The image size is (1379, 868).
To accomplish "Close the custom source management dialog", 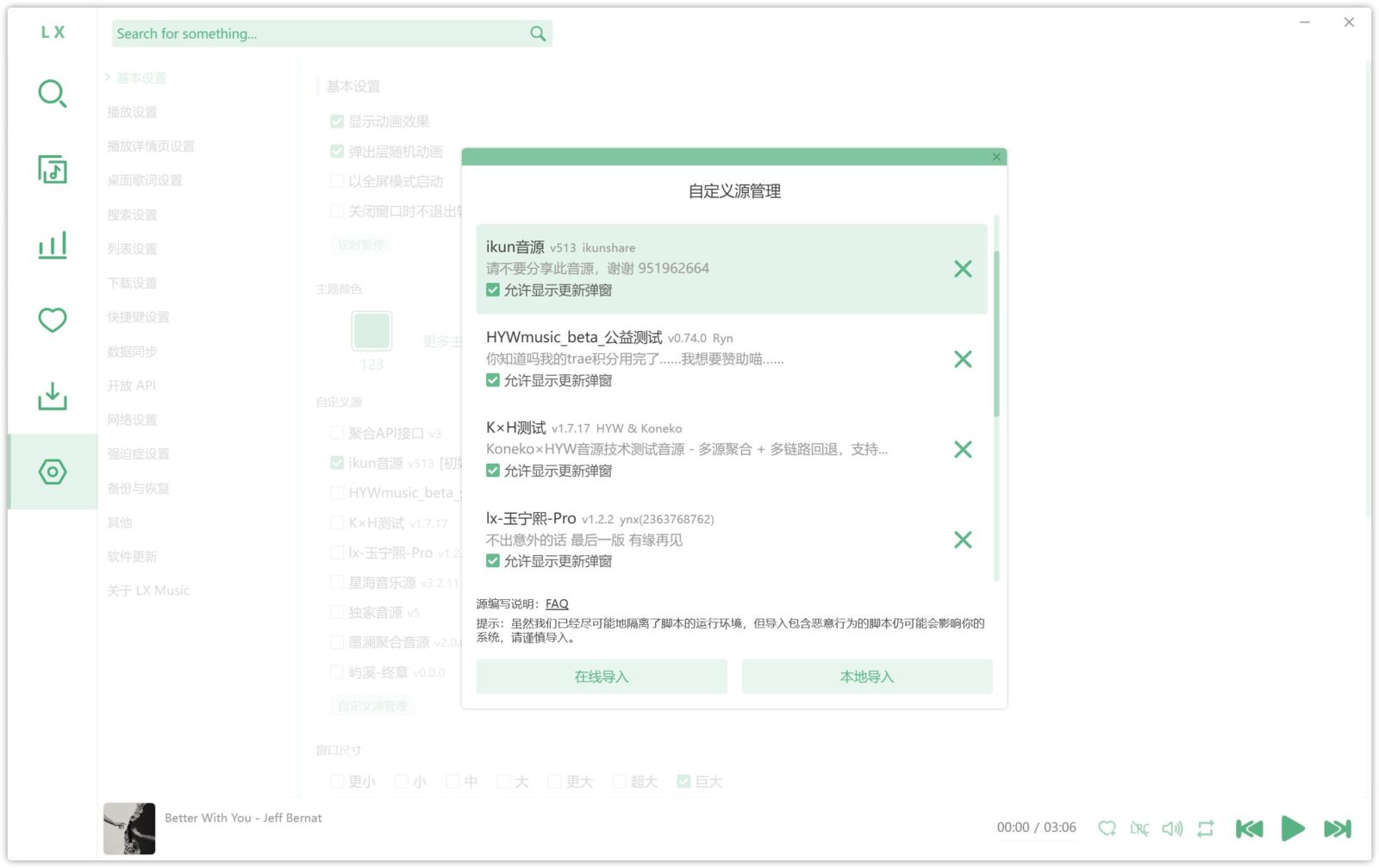I will (996, 157).
